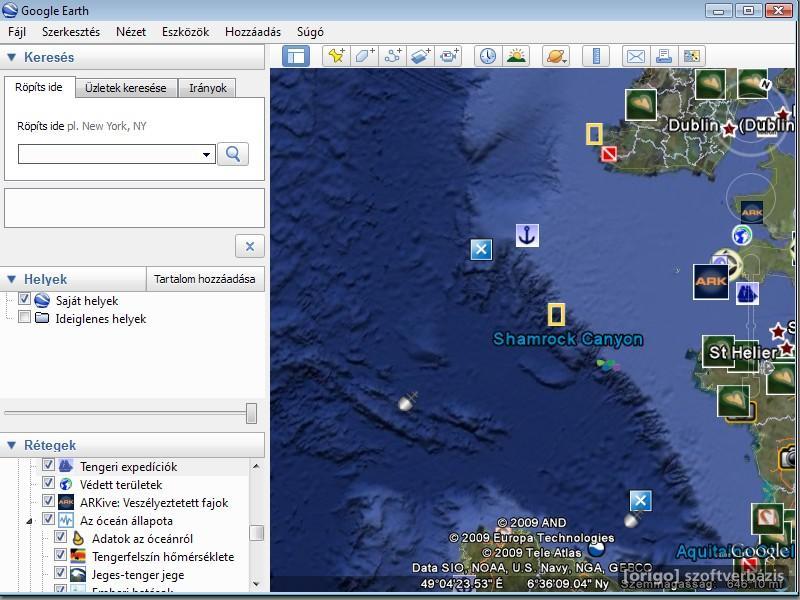Click the Shamrock Canyon map label
Image resolution: width=800 pixels, height=600 pixels.
pyautogui.click(x=568, y=339)
